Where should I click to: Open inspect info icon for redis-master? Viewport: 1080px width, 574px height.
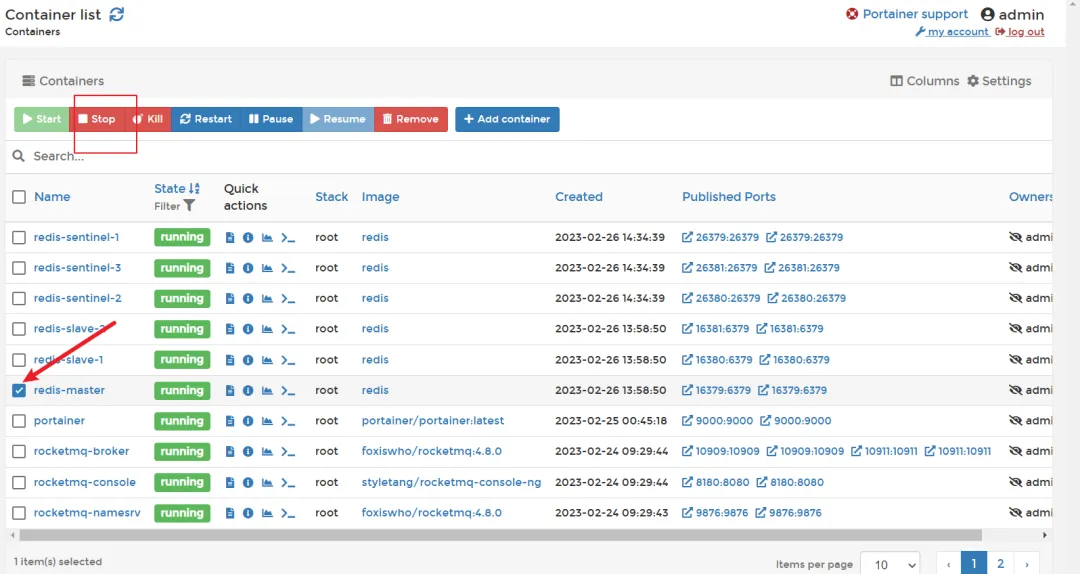pyautogui.click(x=248, y=391)
